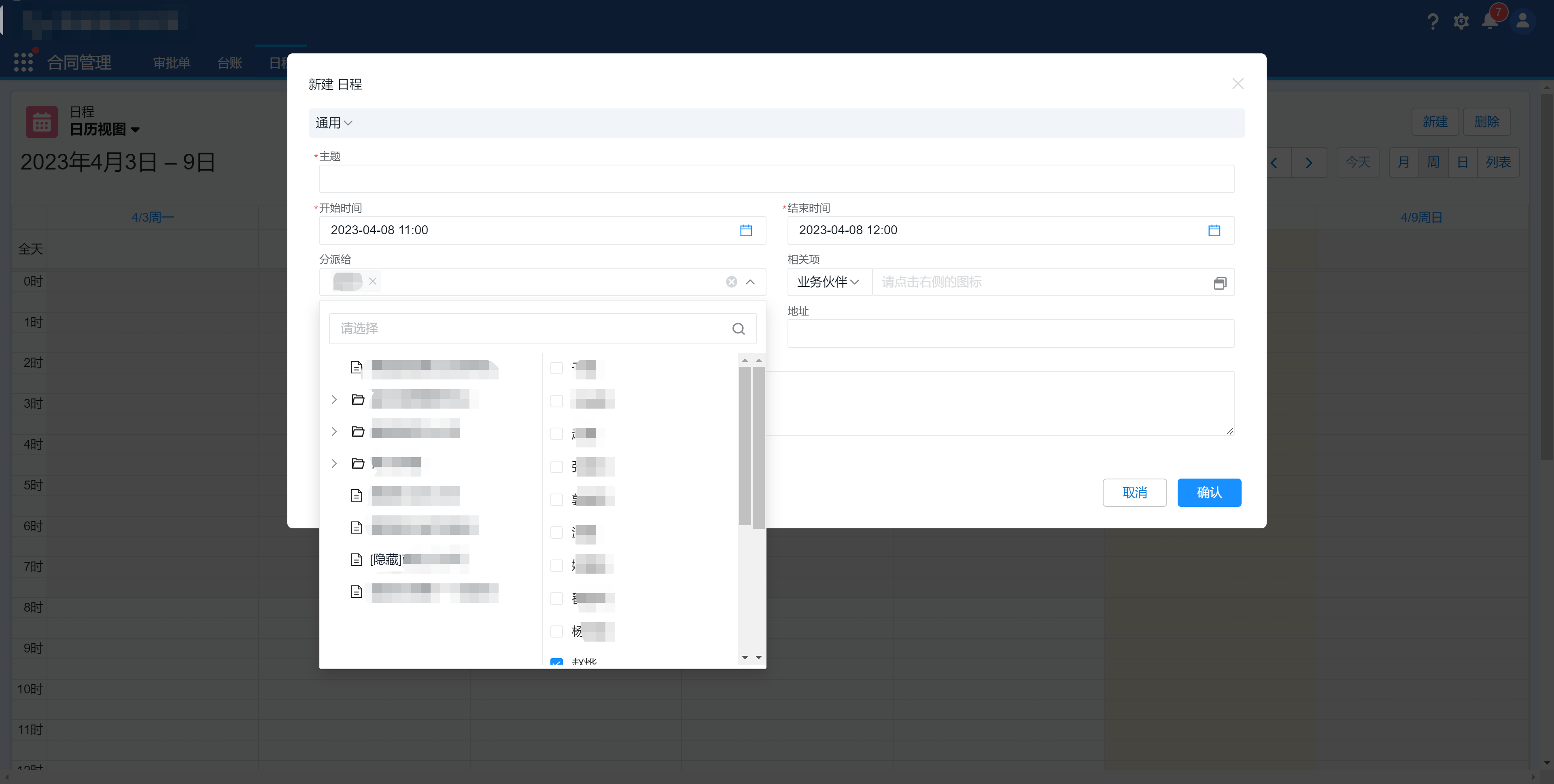
Task: Check the user checkbox starting with 杨
Action: coord(556,631)
